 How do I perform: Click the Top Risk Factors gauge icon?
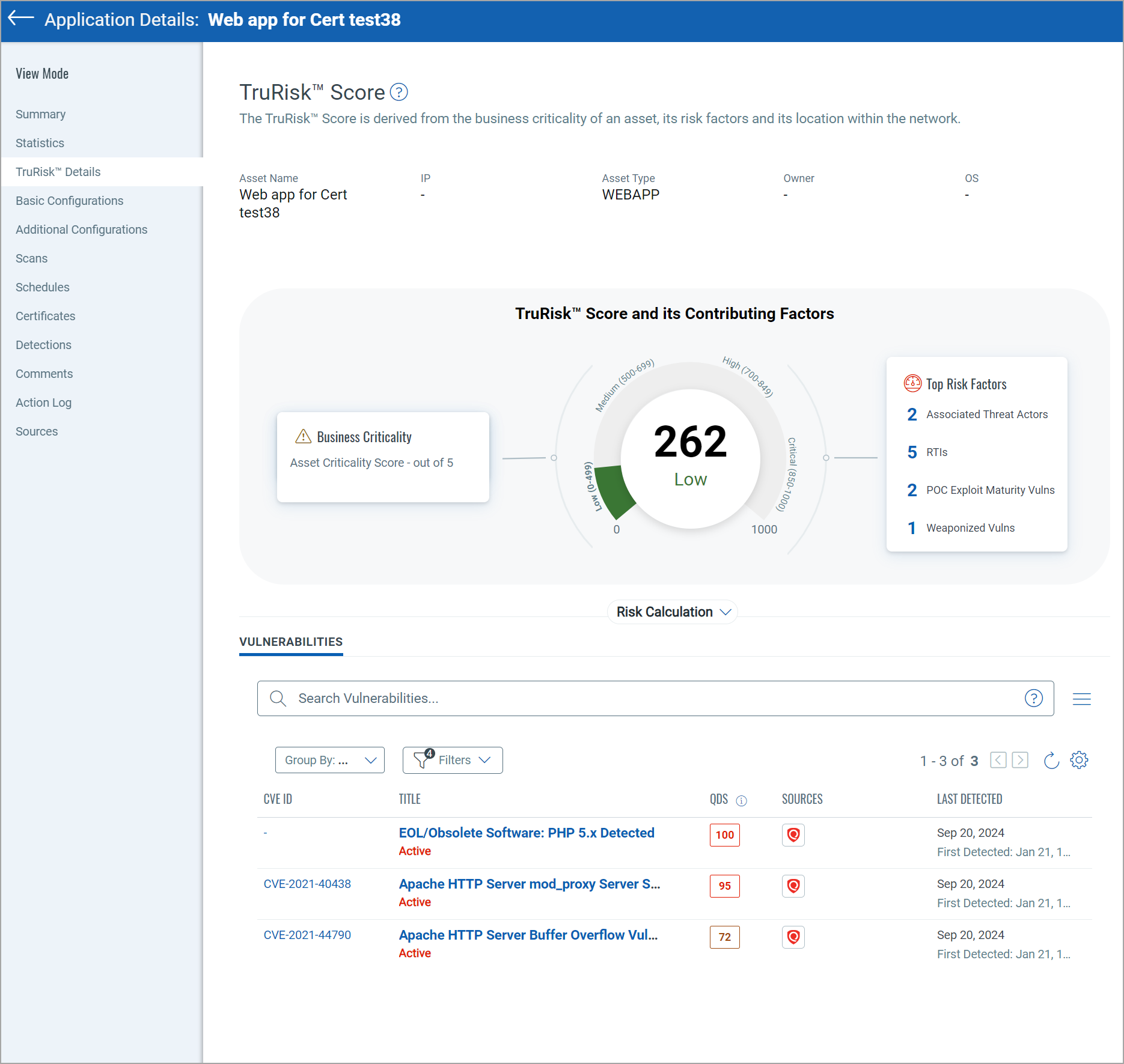pos(912,383)
